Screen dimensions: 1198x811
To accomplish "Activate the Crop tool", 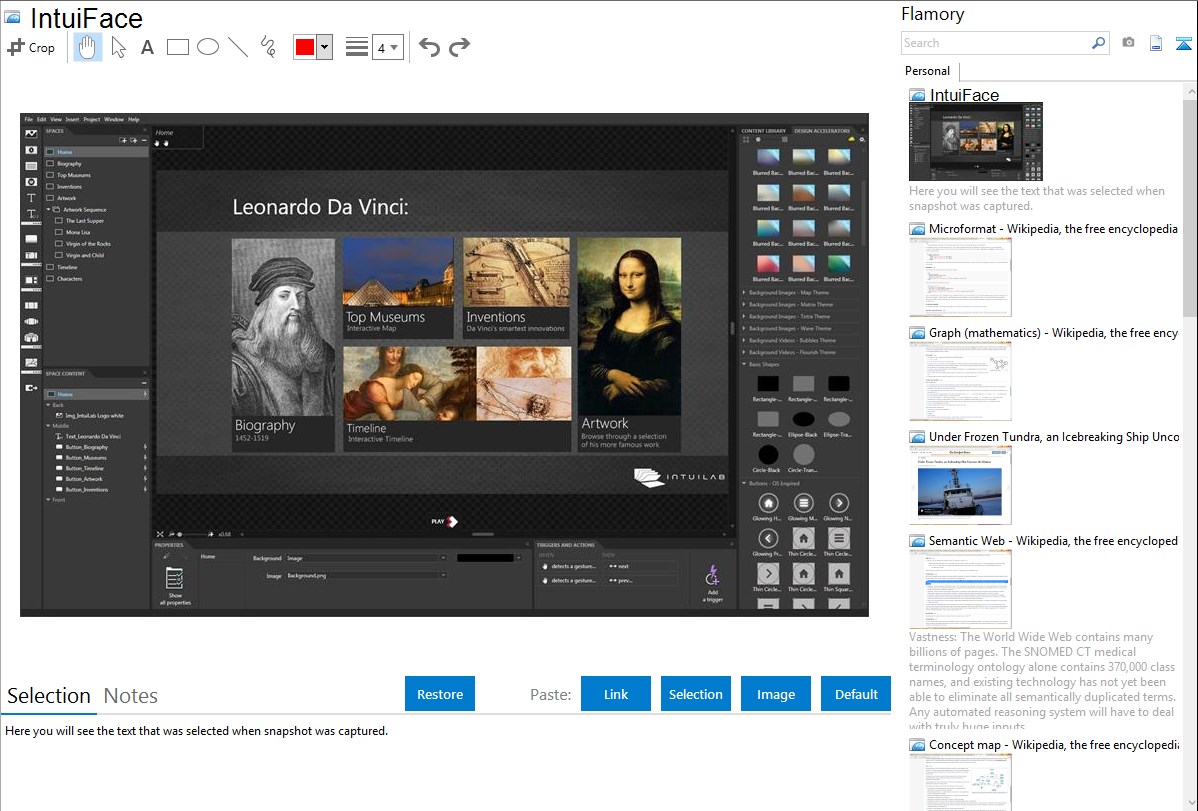I will [31, 47].
